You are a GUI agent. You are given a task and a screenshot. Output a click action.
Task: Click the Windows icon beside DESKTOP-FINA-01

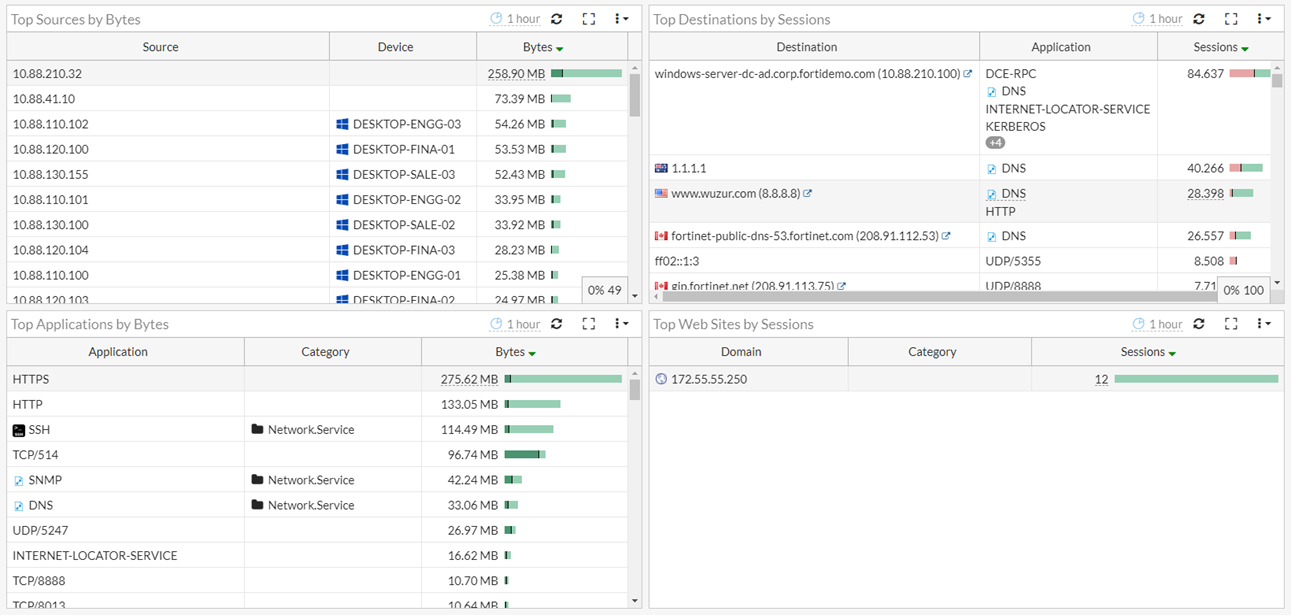coord(342,149)
